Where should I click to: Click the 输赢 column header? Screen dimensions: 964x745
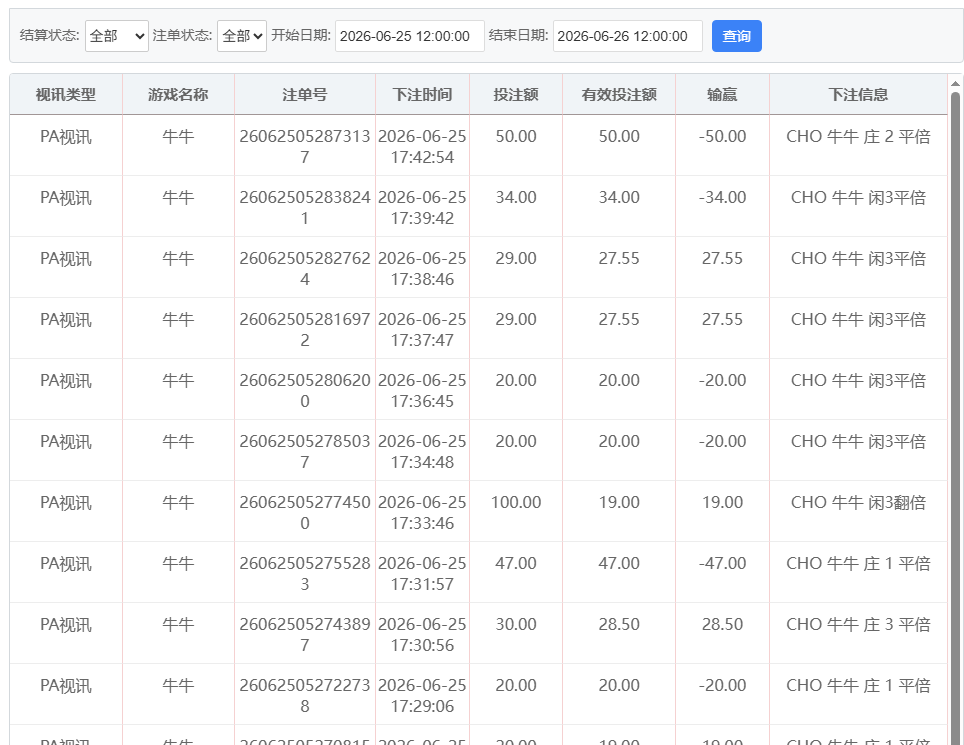coord(722,95)
